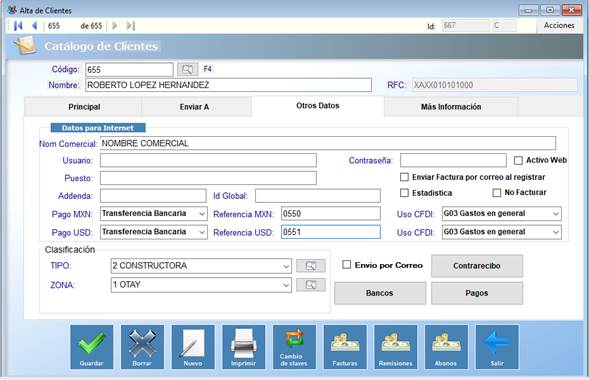The image size is (589, 380).
Task: Click the RFC field XAXX010101000
Action: [494, 85]
